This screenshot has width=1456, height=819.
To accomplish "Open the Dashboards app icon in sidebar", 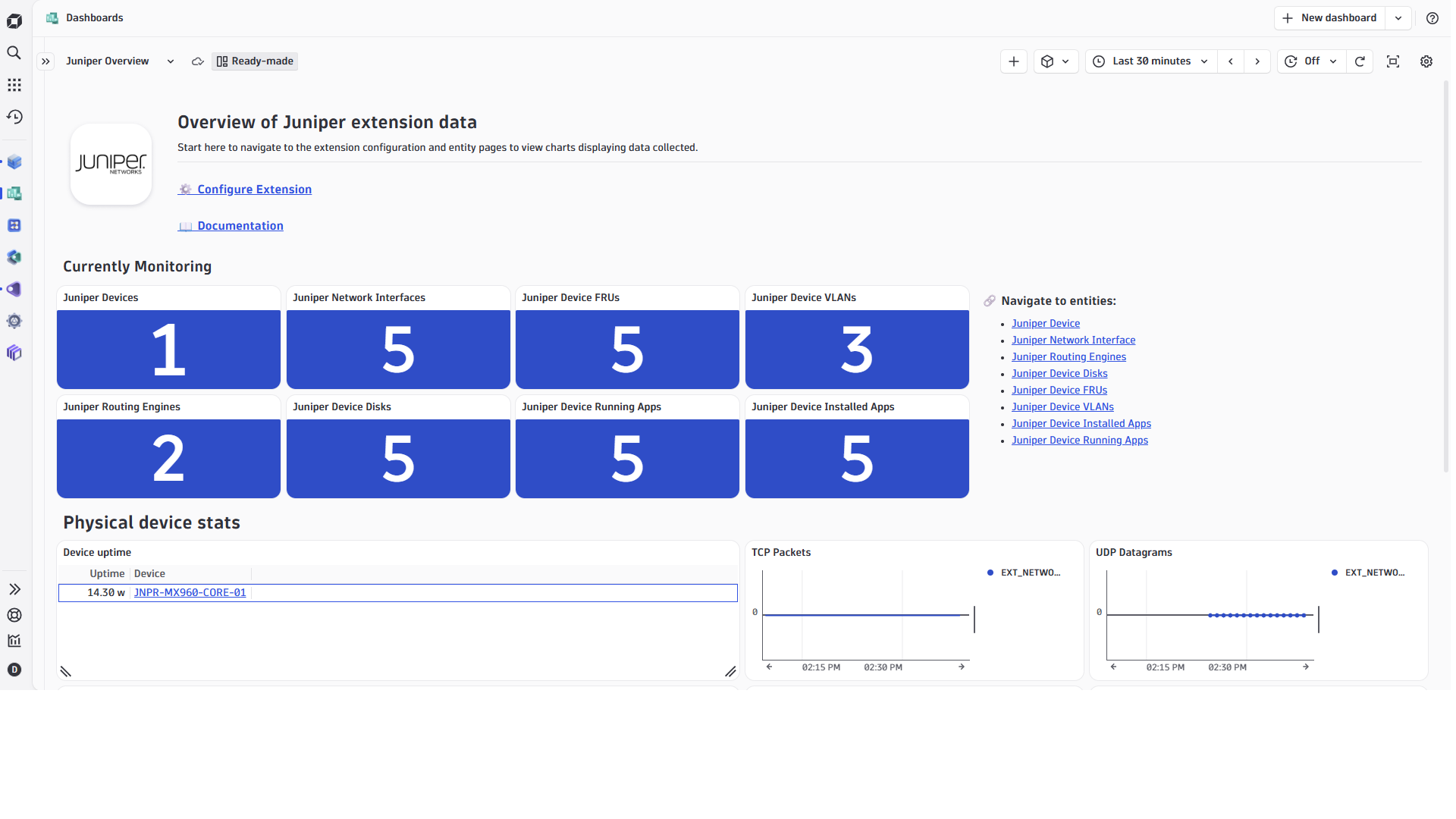I will pyautogui.click(x=14, y=193).
